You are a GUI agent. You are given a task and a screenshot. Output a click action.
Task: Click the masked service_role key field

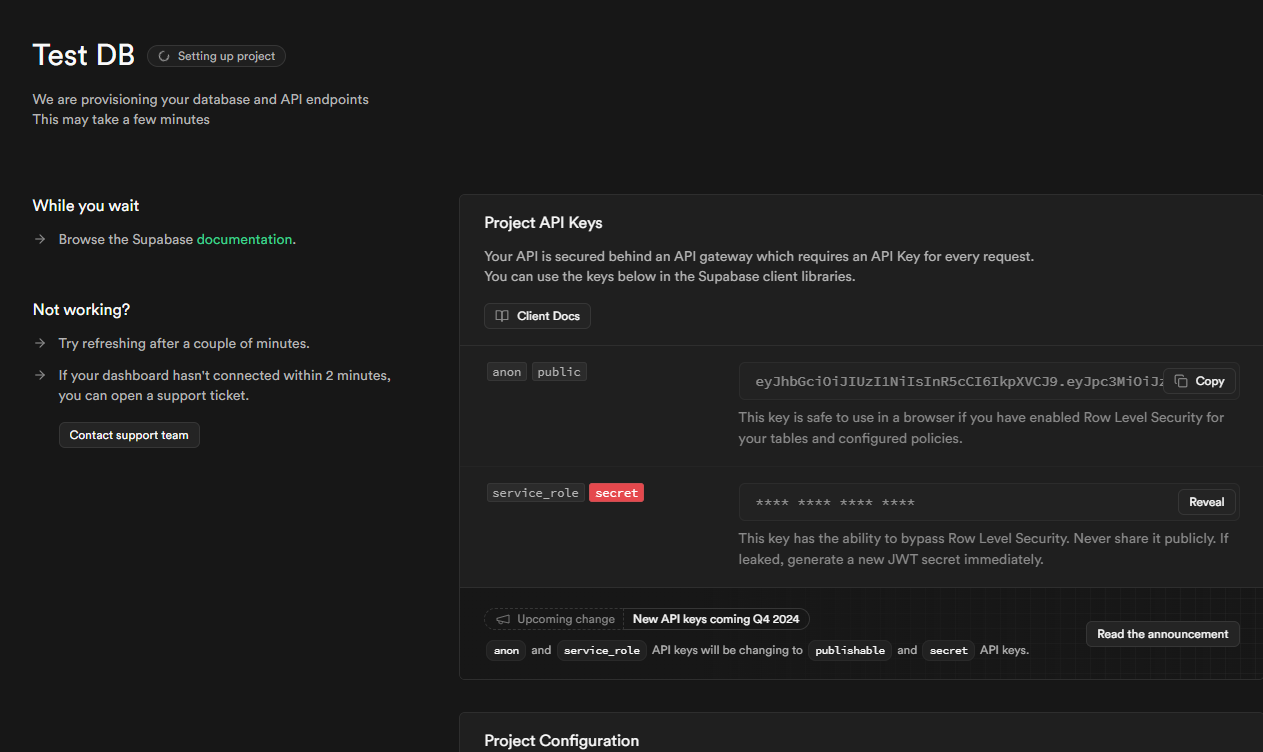[950, 502]
